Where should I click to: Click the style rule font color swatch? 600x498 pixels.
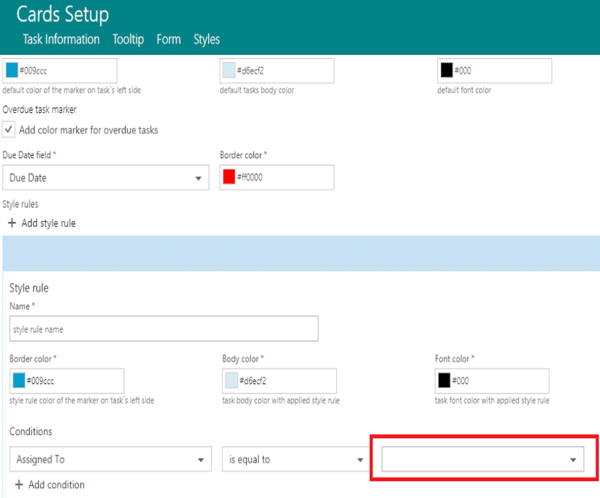pos(444,380)
